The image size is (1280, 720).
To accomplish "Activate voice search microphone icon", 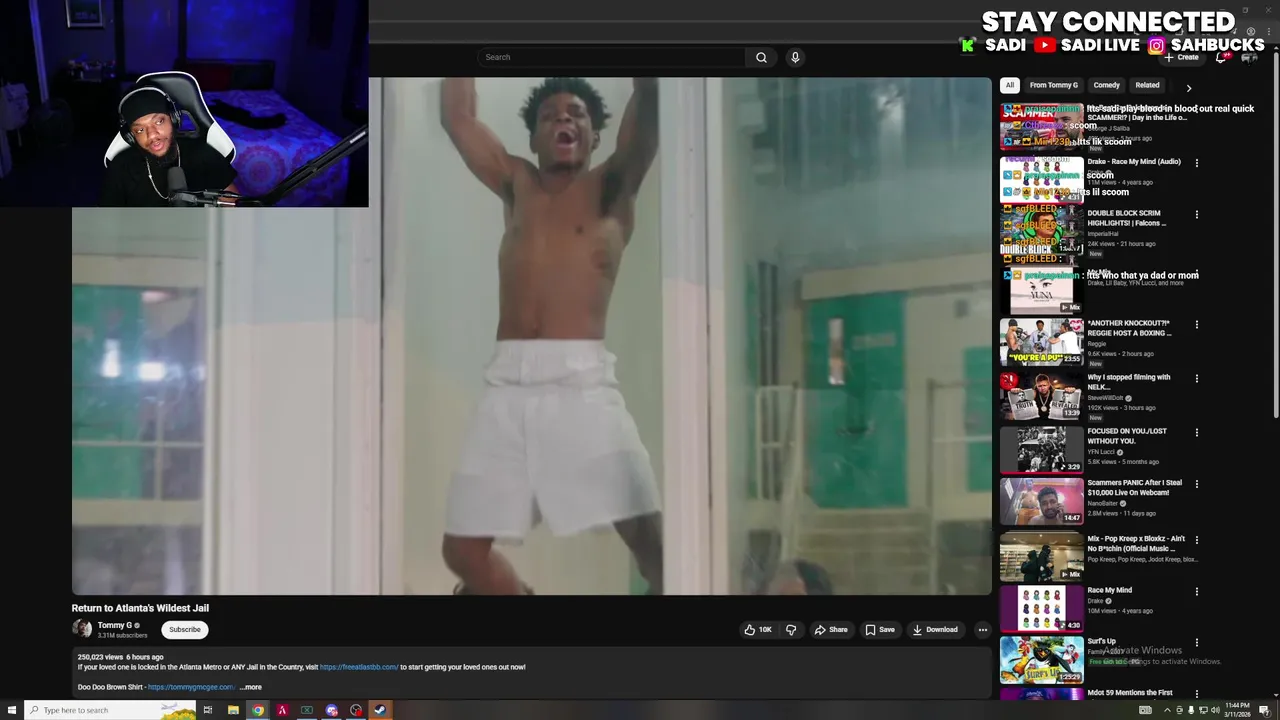I will tap(795, 57).
